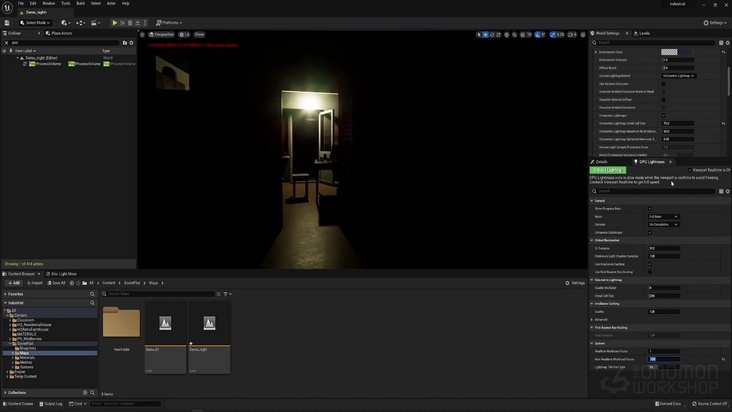Screen dimensions: 732x412
Task: Toggle grid snapping in viewport toolbar
Action: (x=522, y=35)
